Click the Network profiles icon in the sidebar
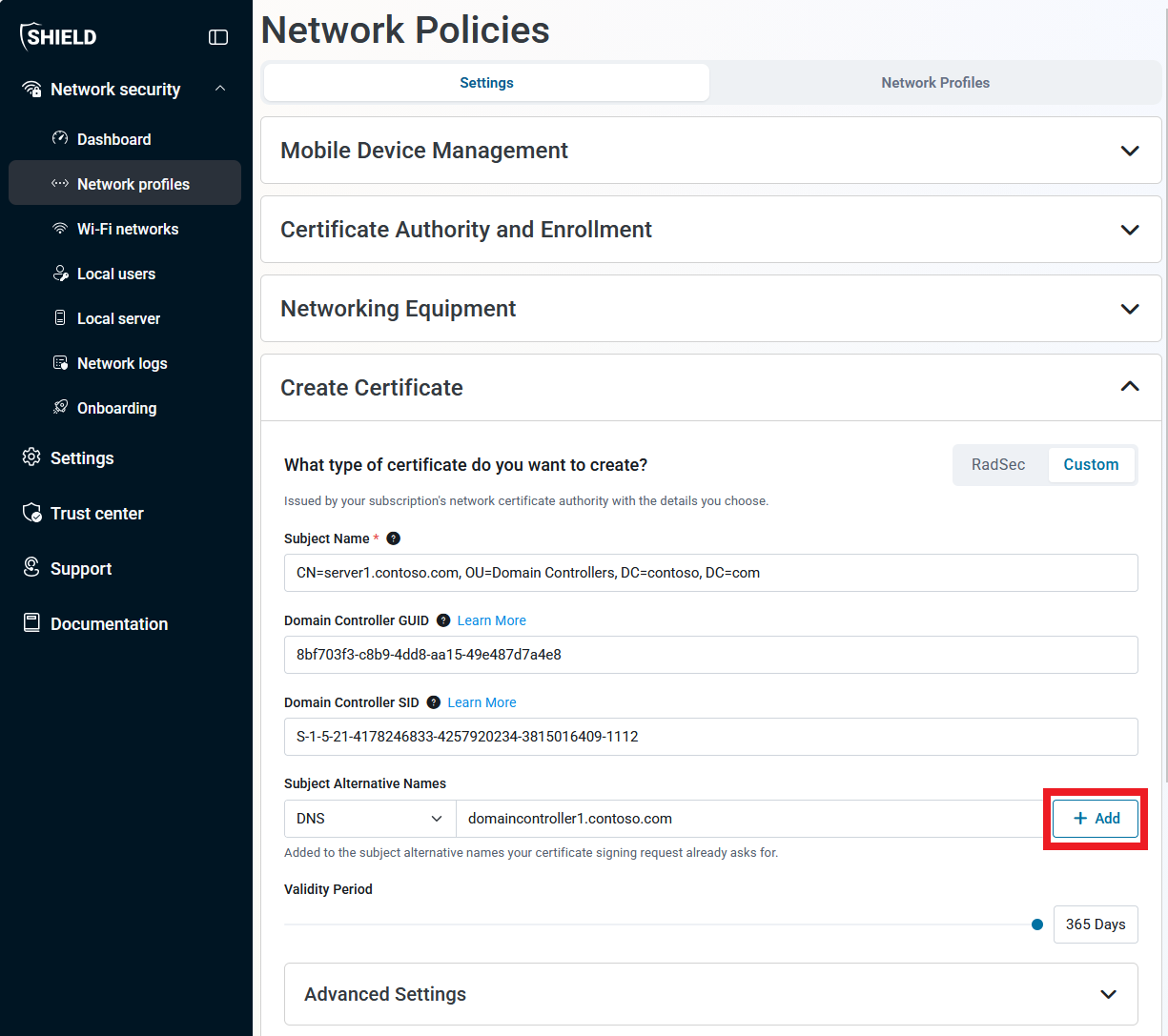 [x=60, y=183]
